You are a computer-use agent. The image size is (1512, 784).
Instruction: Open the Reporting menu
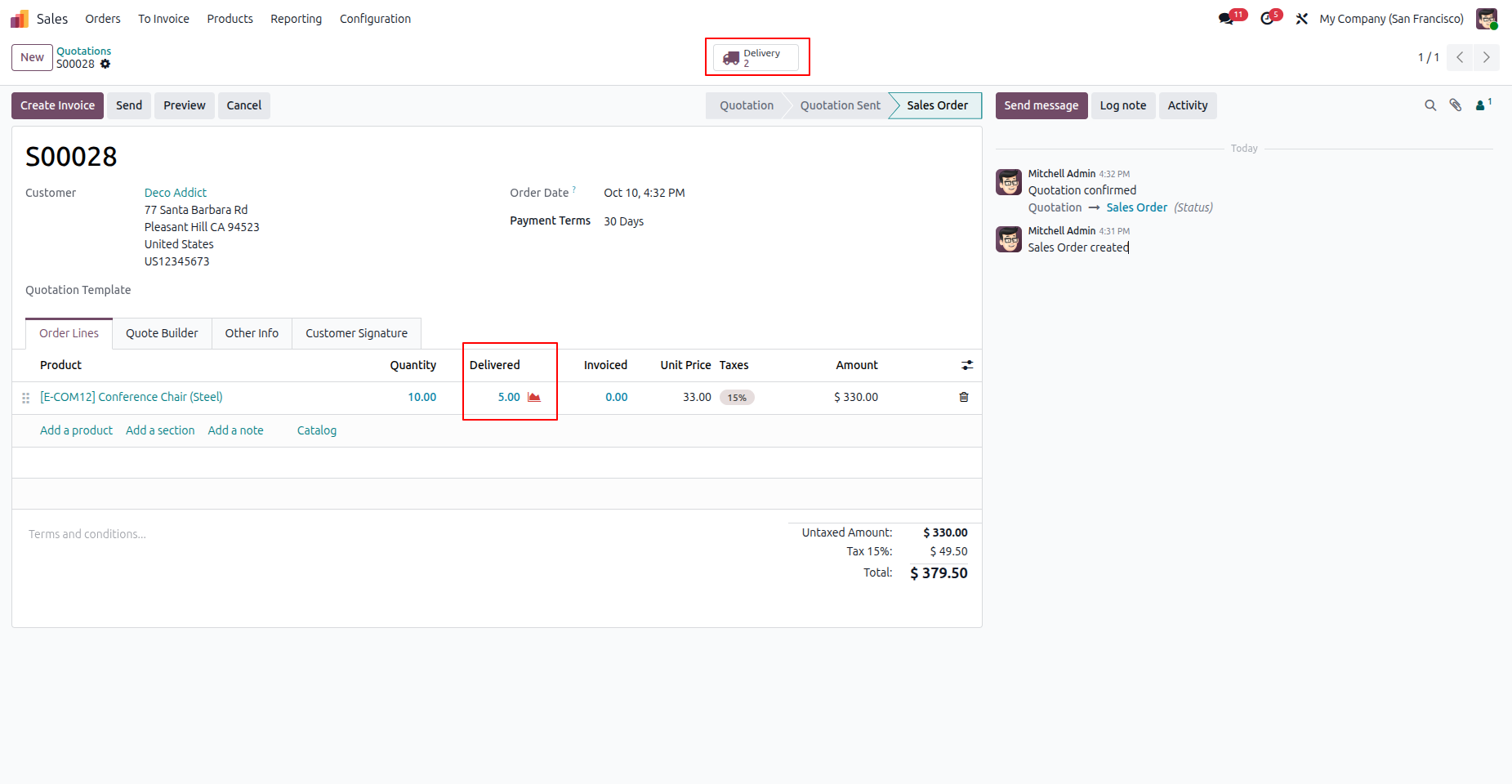tap(296, 19)
